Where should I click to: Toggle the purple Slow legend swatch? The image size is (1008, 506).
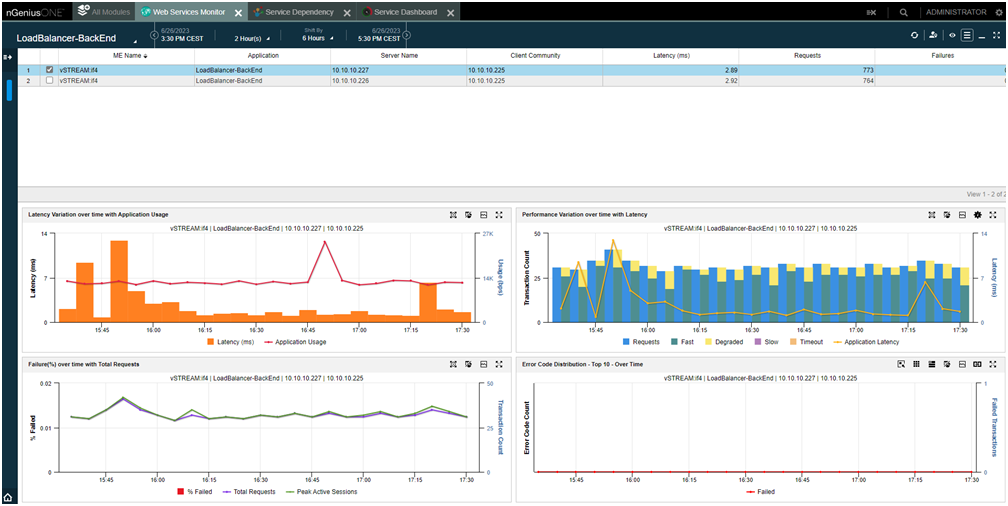pos(757,342)
